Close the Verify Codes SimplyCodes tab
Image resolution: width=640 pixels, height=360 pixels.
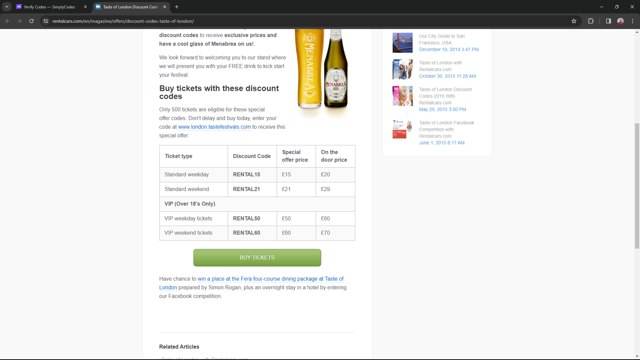pos(85,7)
